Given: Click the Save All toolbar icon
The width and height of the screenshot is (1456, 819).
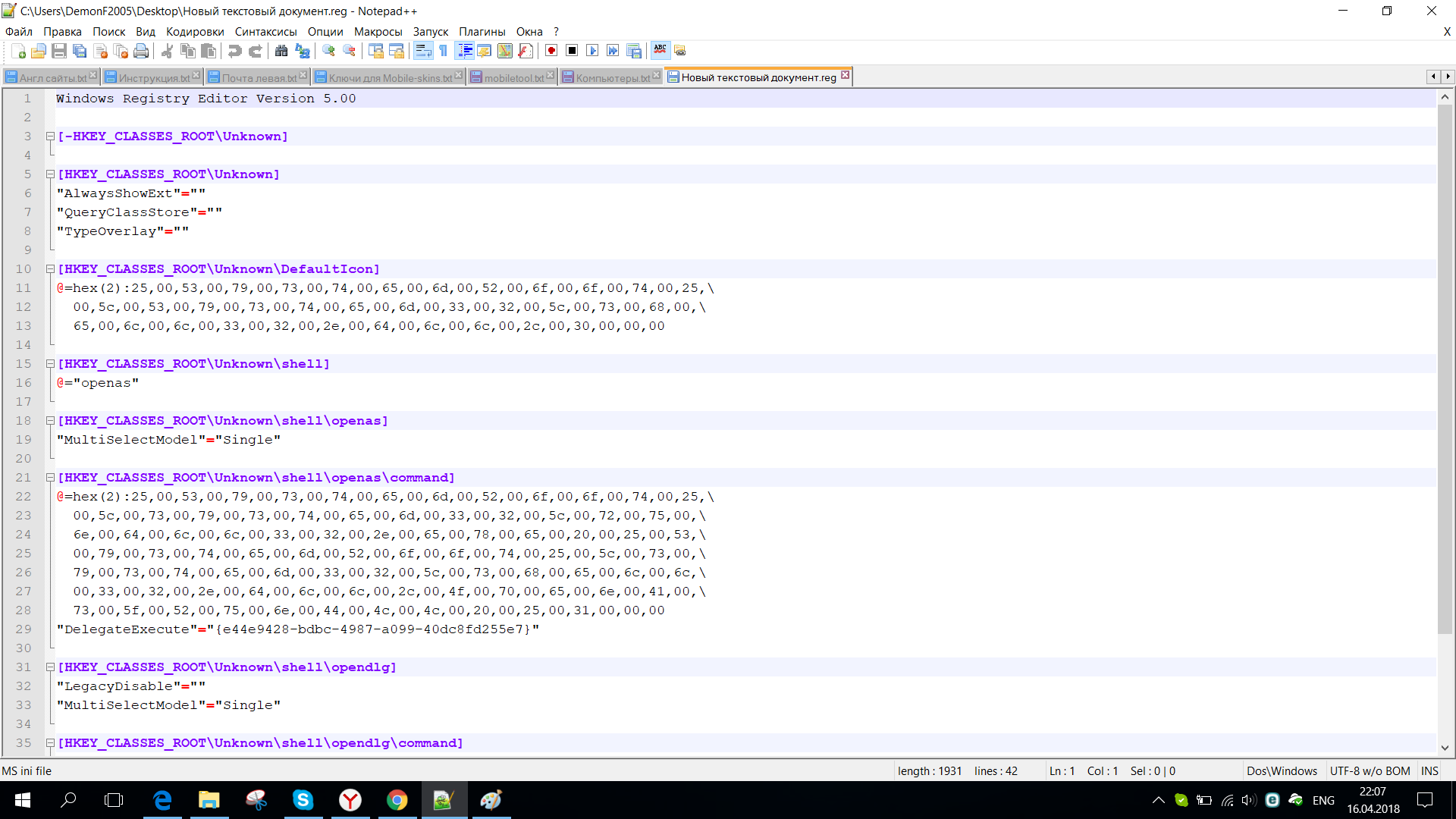Looking at the screenshot, I should pyautogui.click(x=80, y=51).
